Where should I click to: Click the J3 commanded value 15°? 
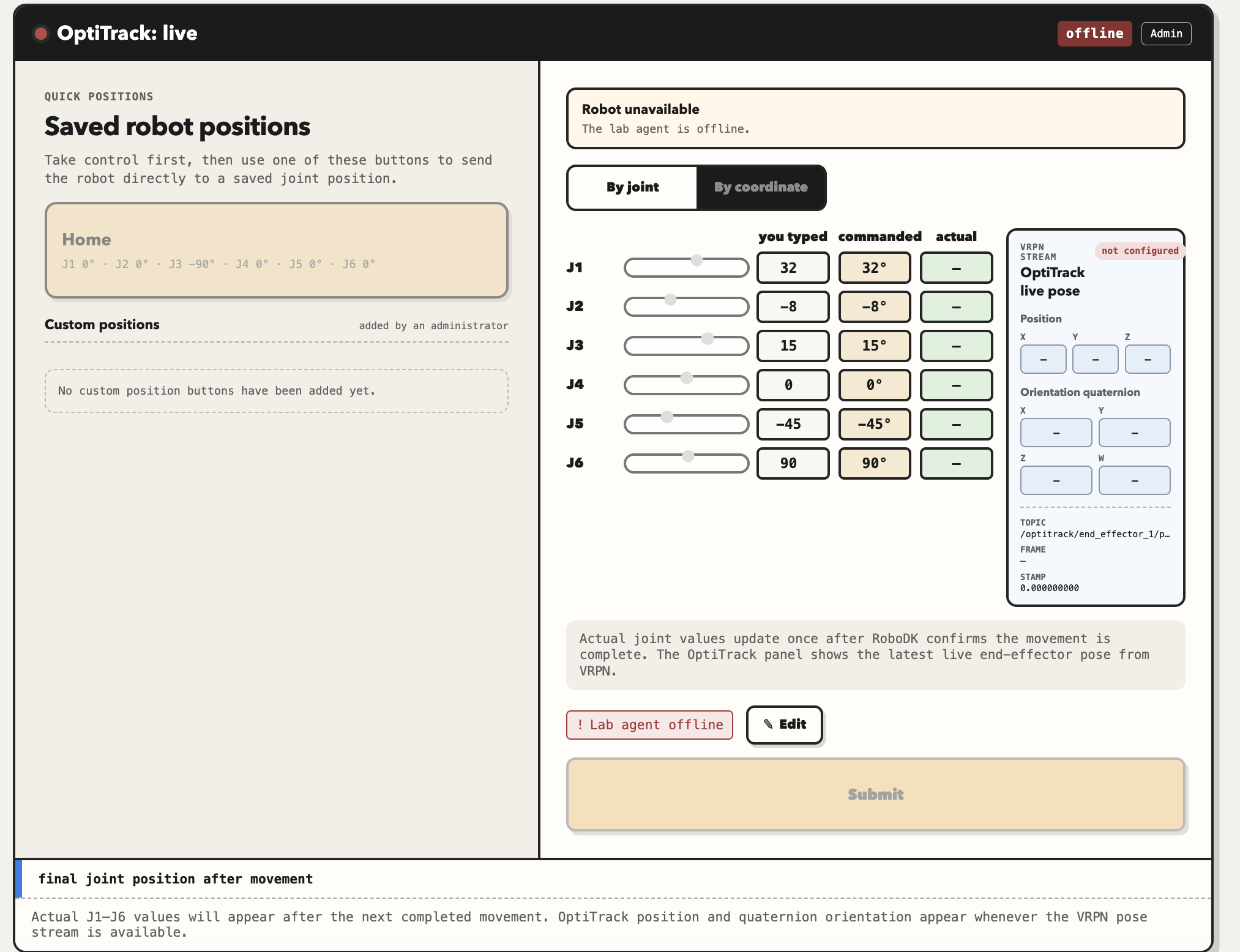pos(875,346)
